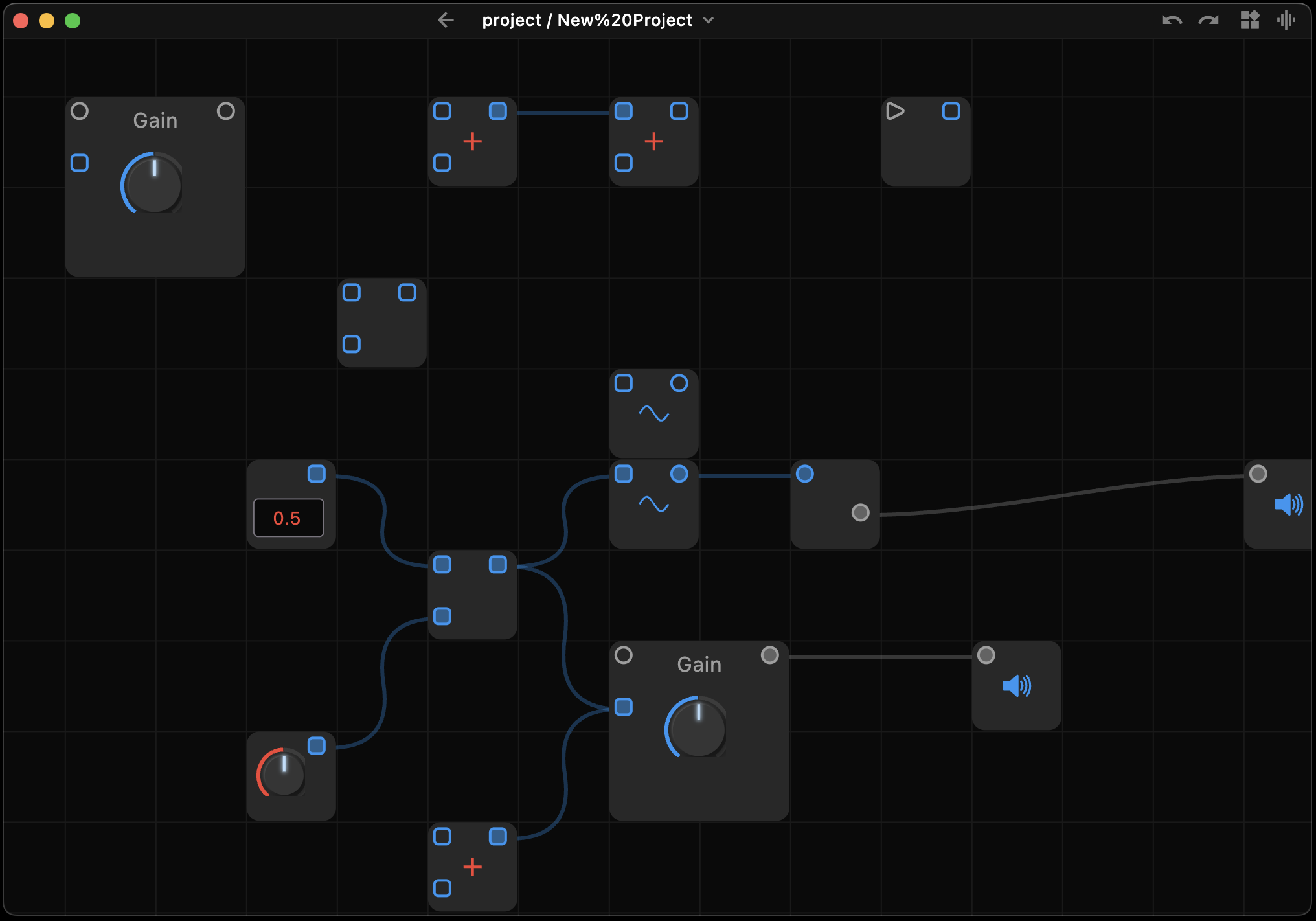Click the red plus on bottom add node
This screenshot has height=921, width=1316.
472,867
